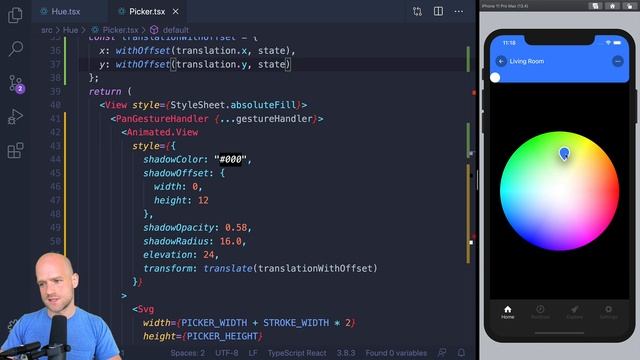Click Found 0 variables status item
640x360 pixels.
[x=396, y=353]
